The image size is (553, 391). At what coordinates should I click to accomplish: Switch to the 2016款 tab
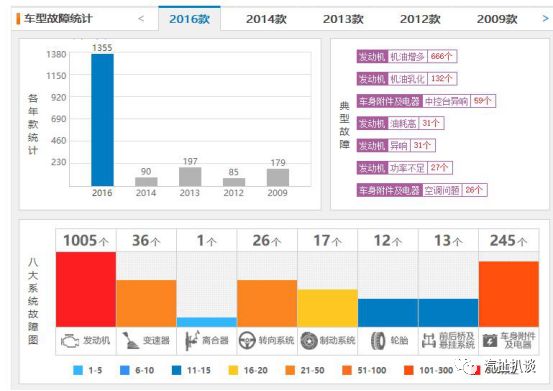point(189,19)
